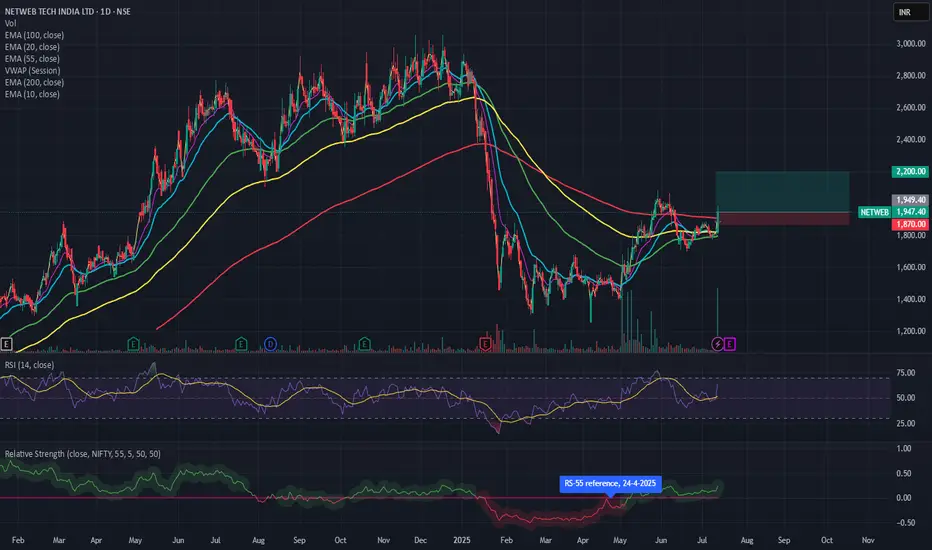Select the EMA (55, close) legend
932x550 pixels.
pyautogui.click(x=32, y=59)
